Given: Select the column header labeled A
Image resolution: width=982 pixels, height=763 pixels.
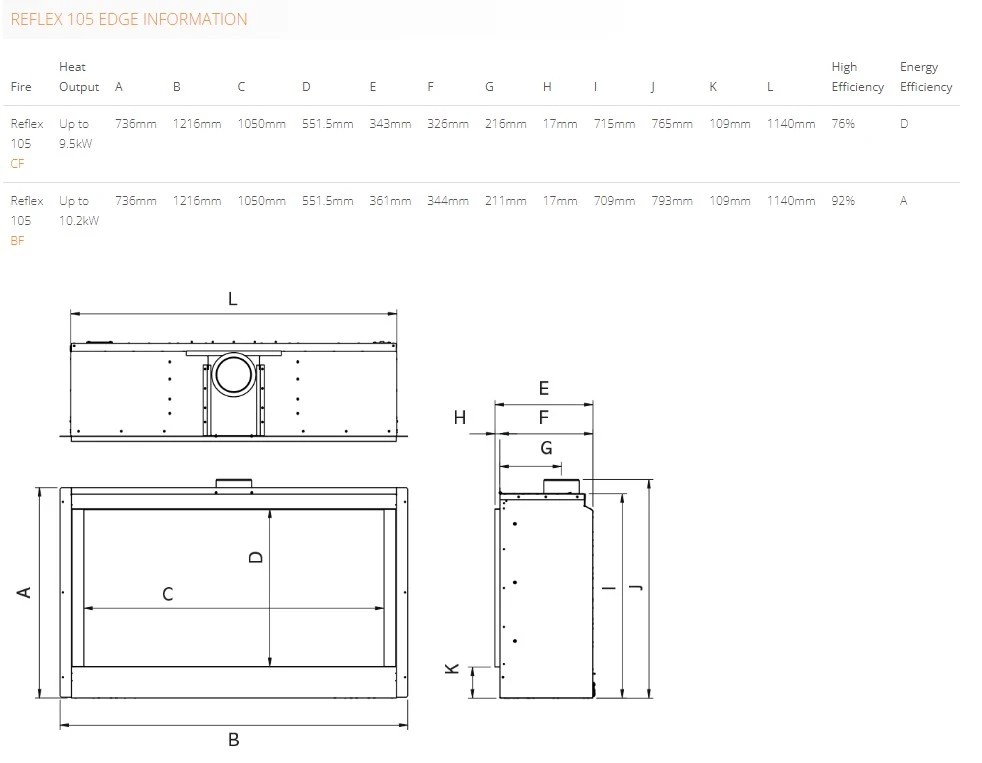Looking at the screenshot, I should click(118, 87).
